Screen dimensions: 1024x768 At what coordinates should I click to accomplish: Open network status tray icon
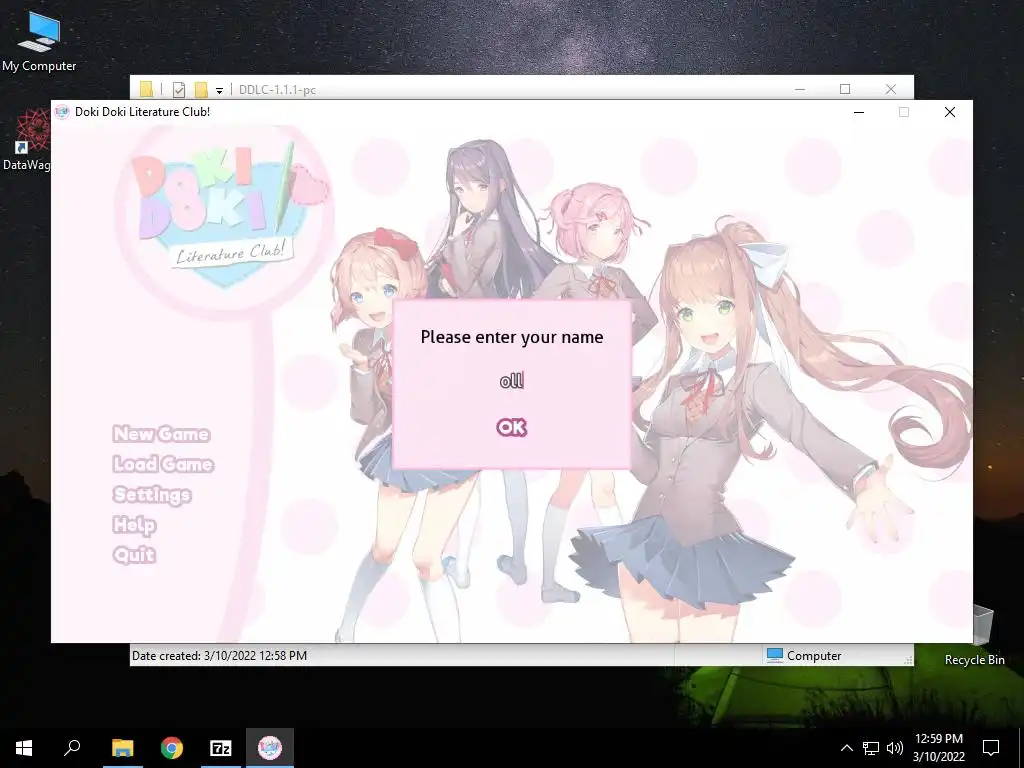[x=871, y=748]
